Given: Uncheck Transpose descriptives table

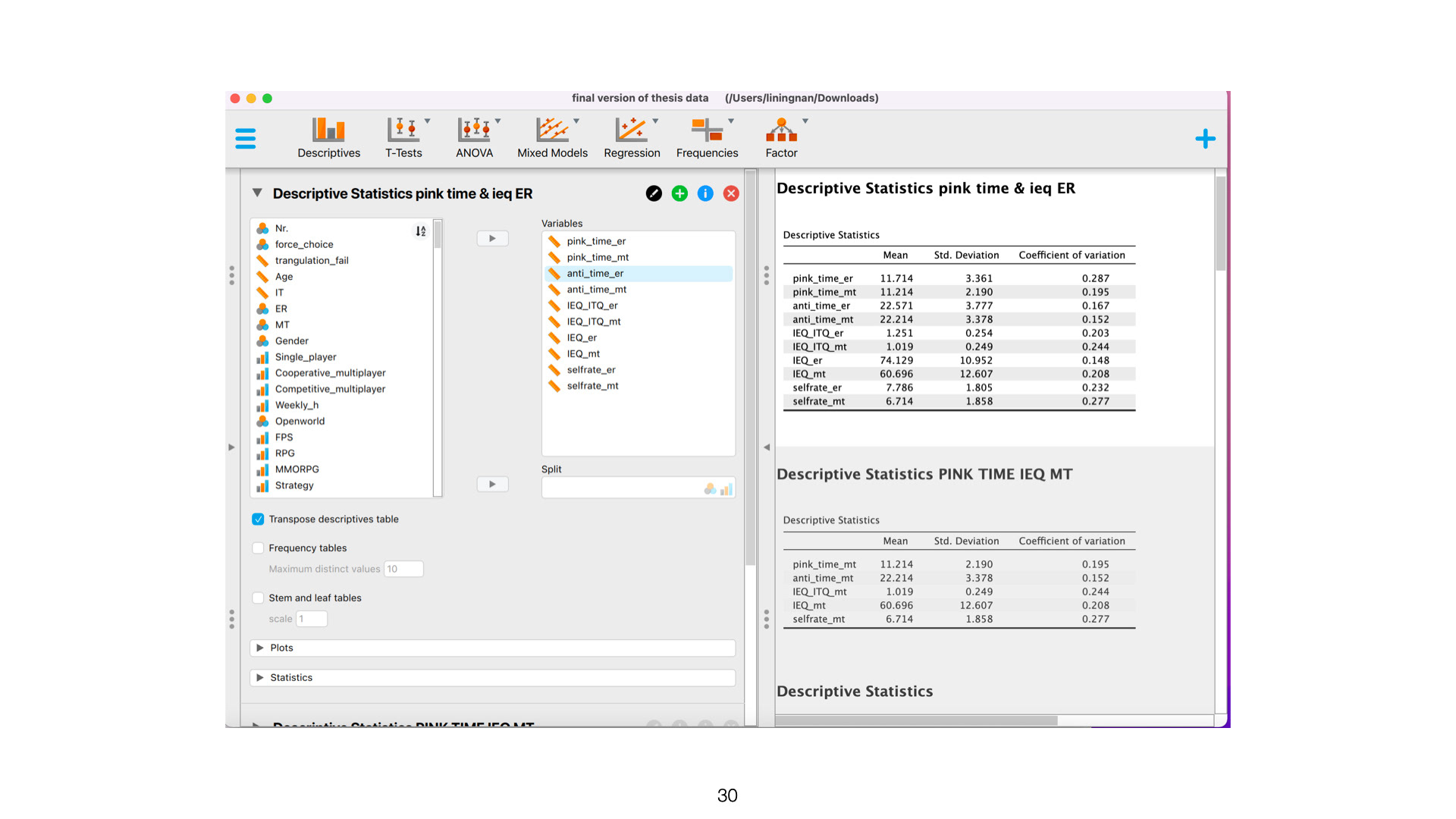Looking at the screenshot, I should point(258,519).
